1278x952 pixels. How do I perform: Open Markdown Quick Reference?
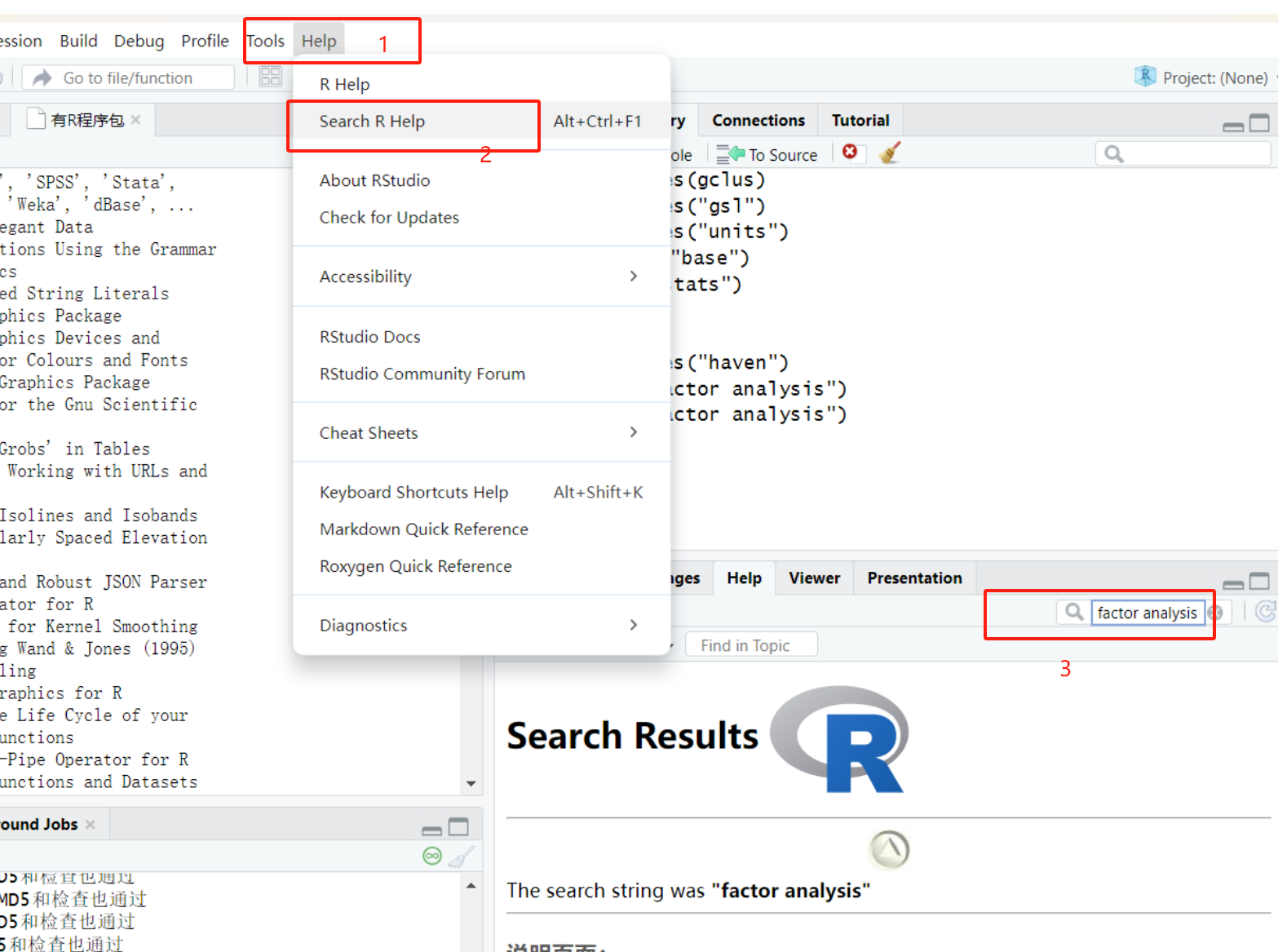pos(481,529)
